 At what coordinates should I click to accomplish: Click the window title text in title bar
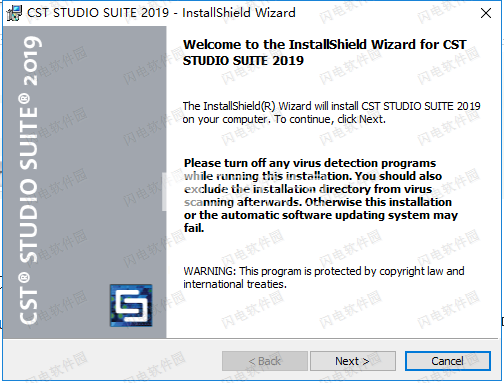point(161,13)
